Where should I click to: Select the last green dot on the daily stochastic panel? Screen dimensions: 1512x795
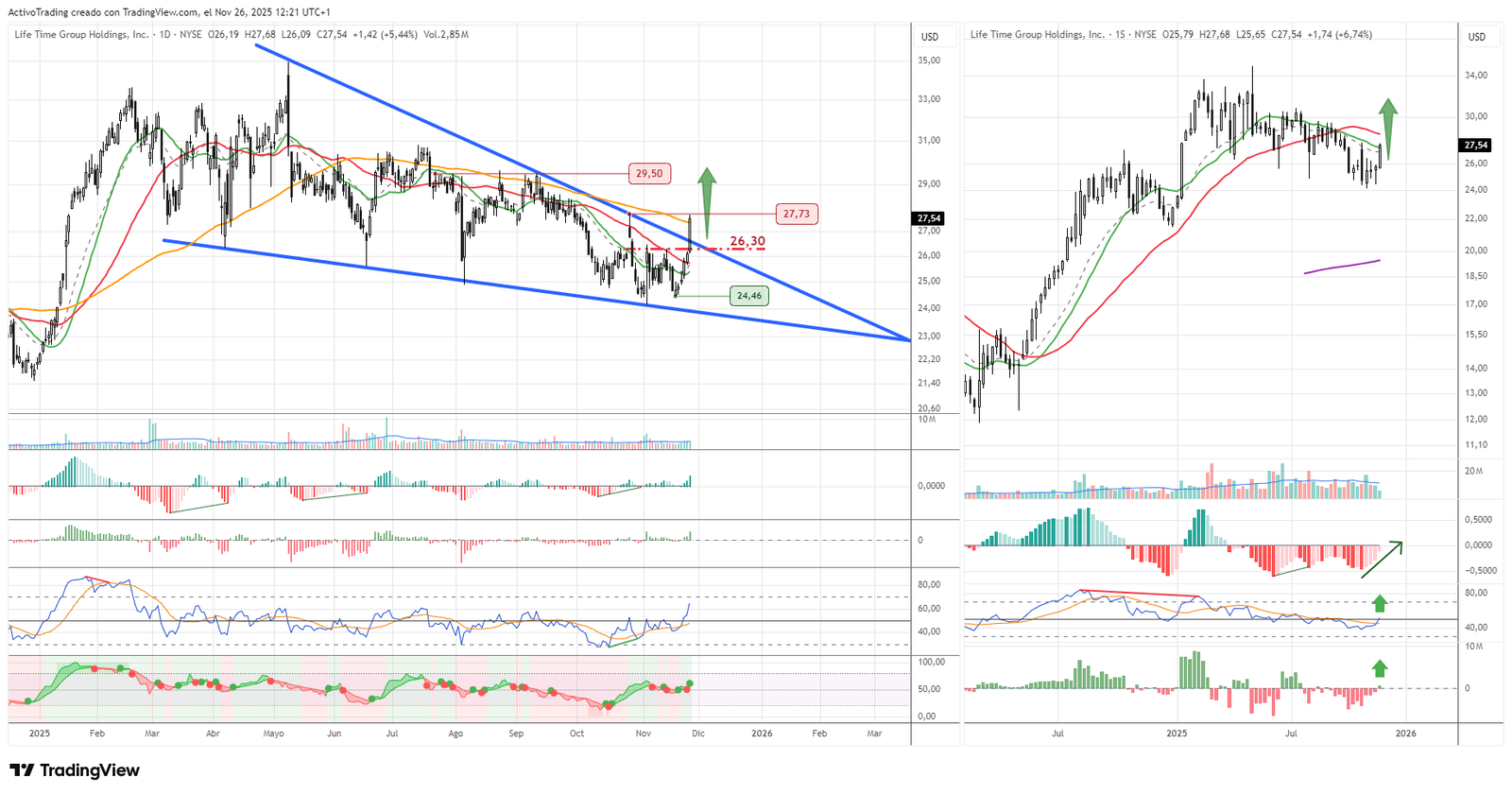click(690, 683)
